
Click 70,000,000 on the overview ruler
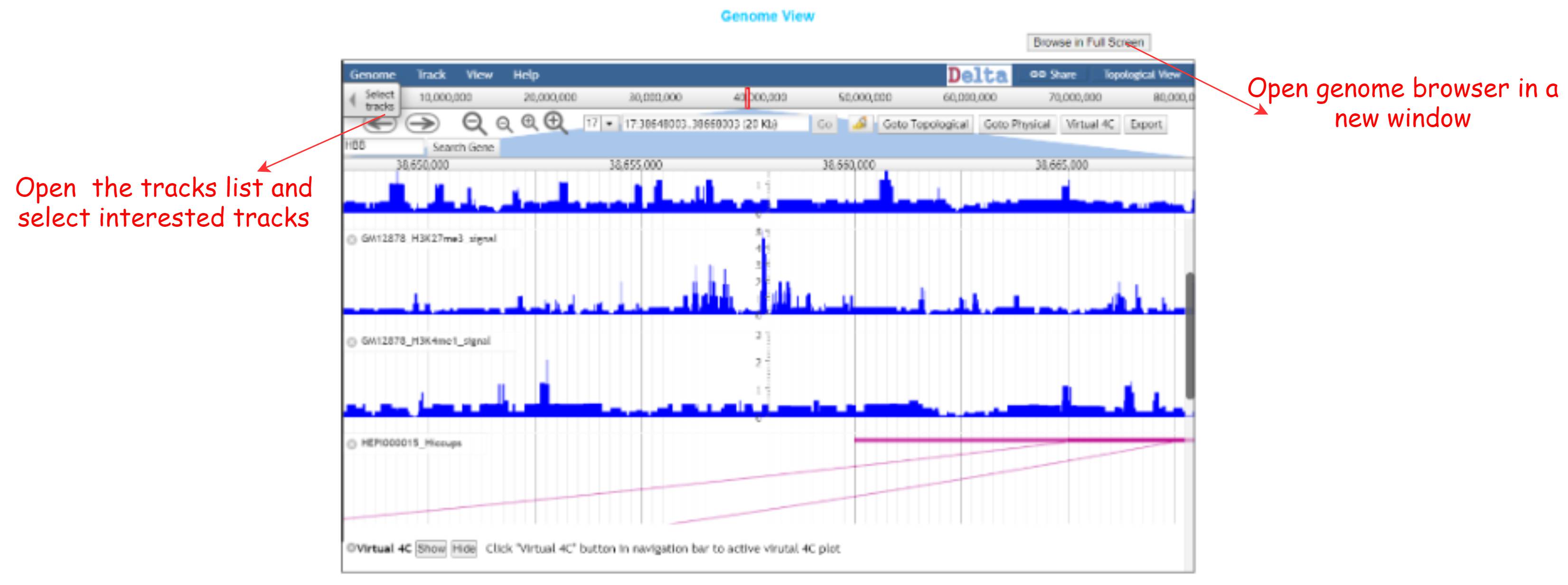tap(1075, 97)
